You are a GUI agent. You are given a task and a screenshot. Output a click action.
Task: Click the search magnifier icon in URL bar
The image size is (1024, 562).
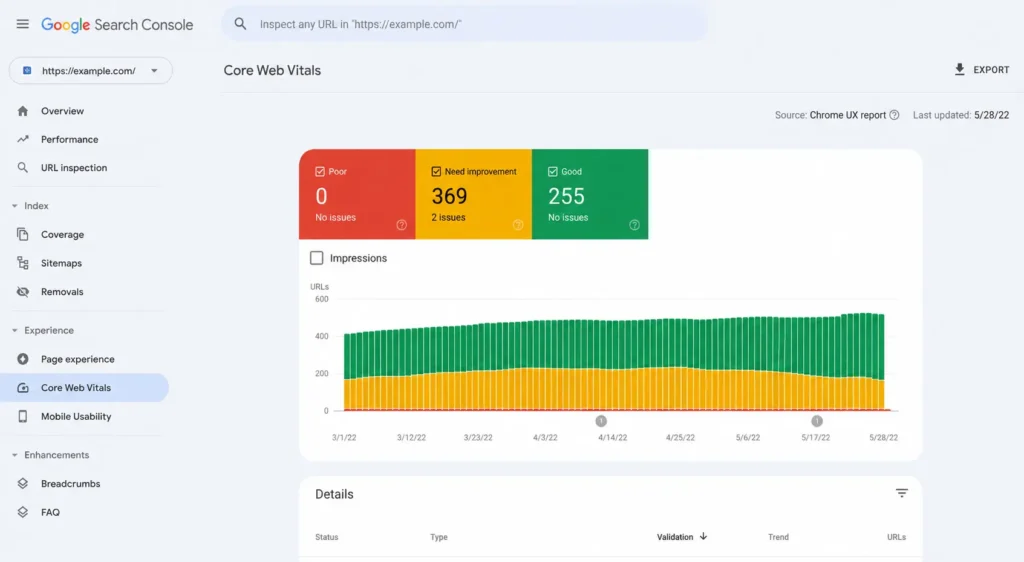240,24
